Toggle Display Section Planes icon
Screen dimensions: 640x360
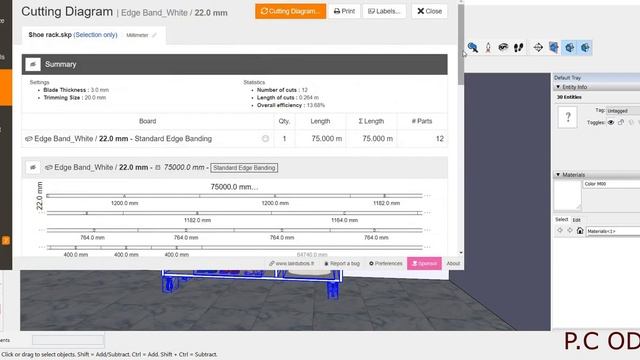click(x=554, y=47)
